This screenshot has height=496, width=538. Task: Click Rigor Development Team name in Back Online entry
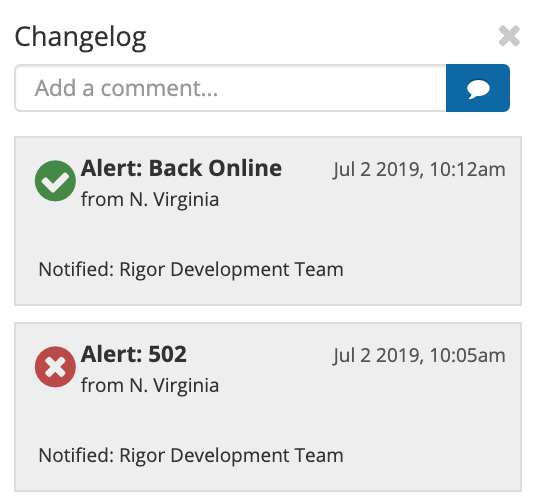[231, 270]
